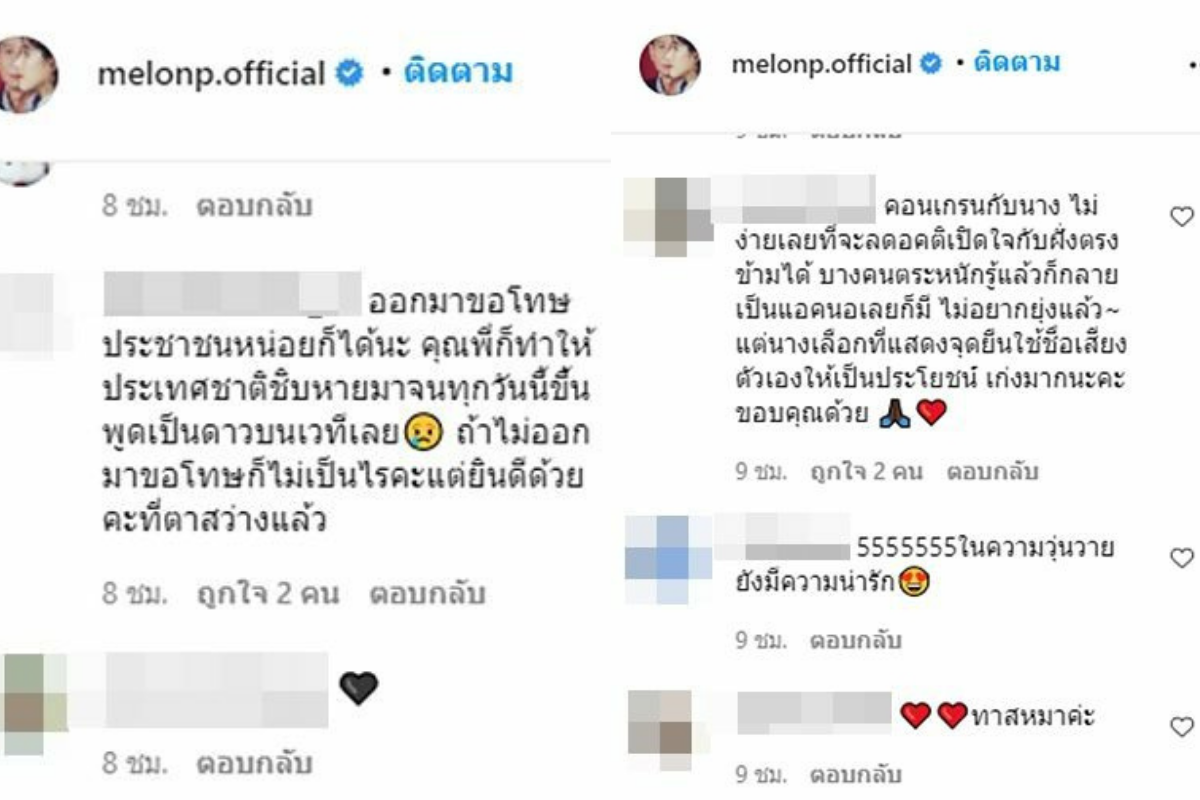Like the คอนเกรนกับนาง comment with the heart
Screen dimensions: 1200x800
tap(1181, 216)
